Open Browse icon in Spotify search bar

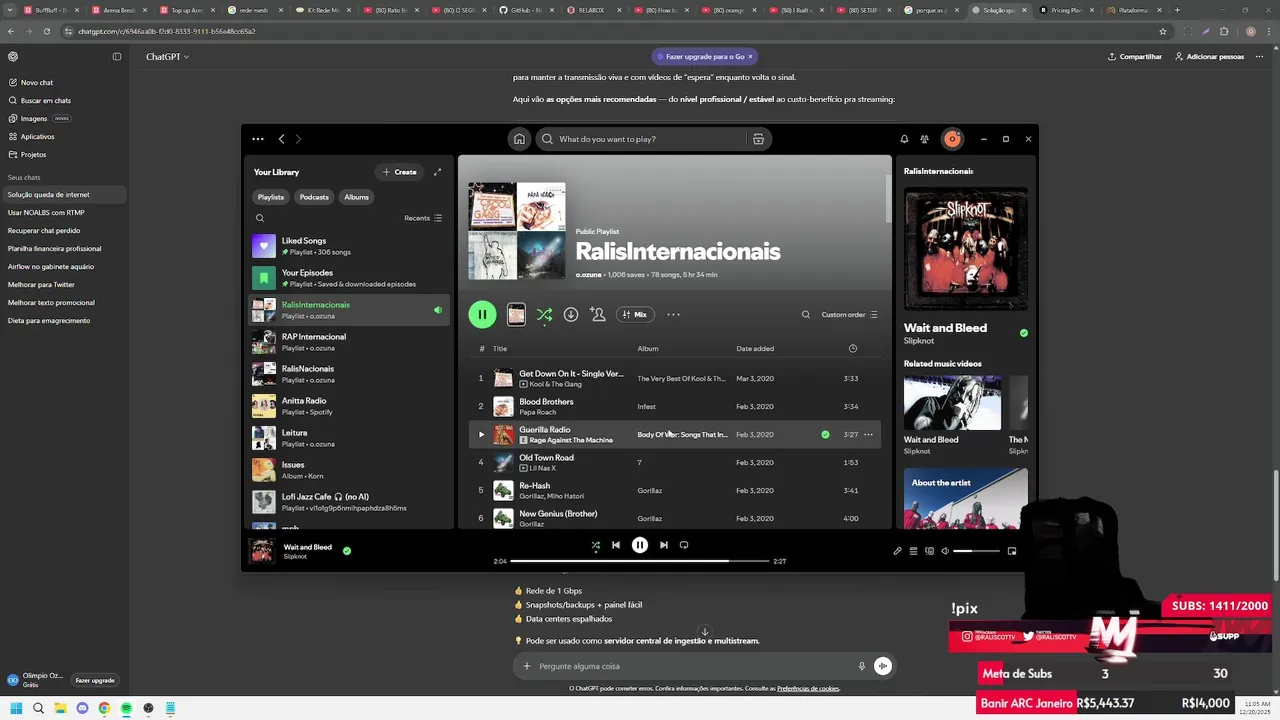coord(758,139)
